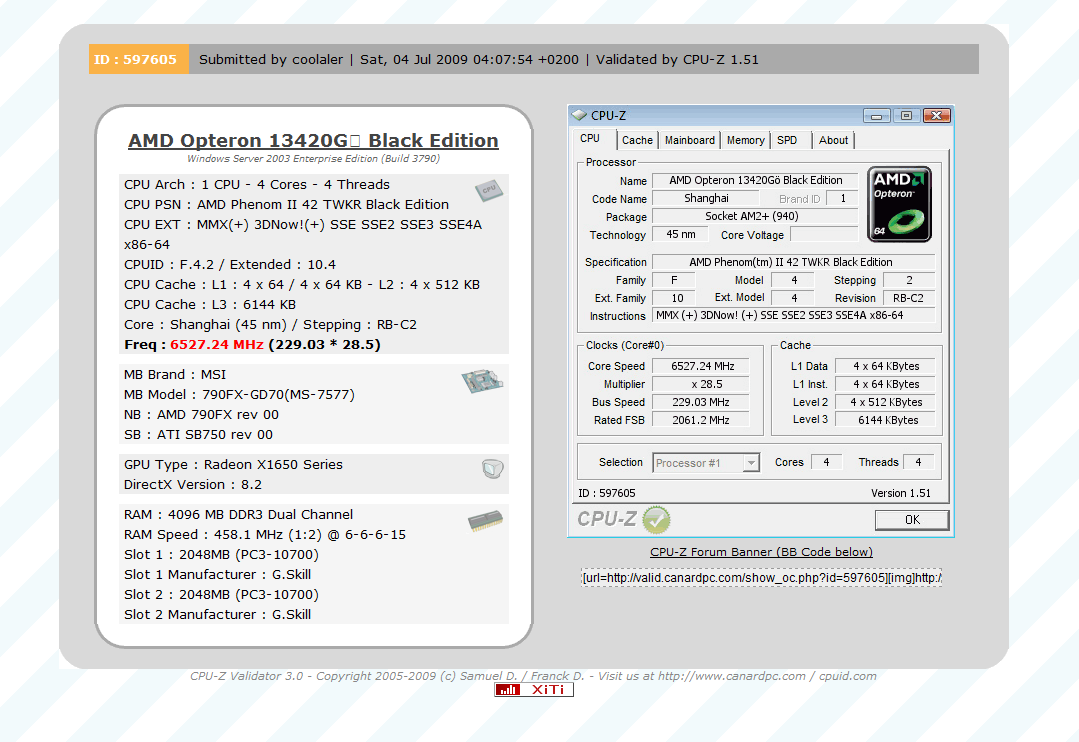Select the CPU tab
The image size is (1079, 742).
pos(590,138)
